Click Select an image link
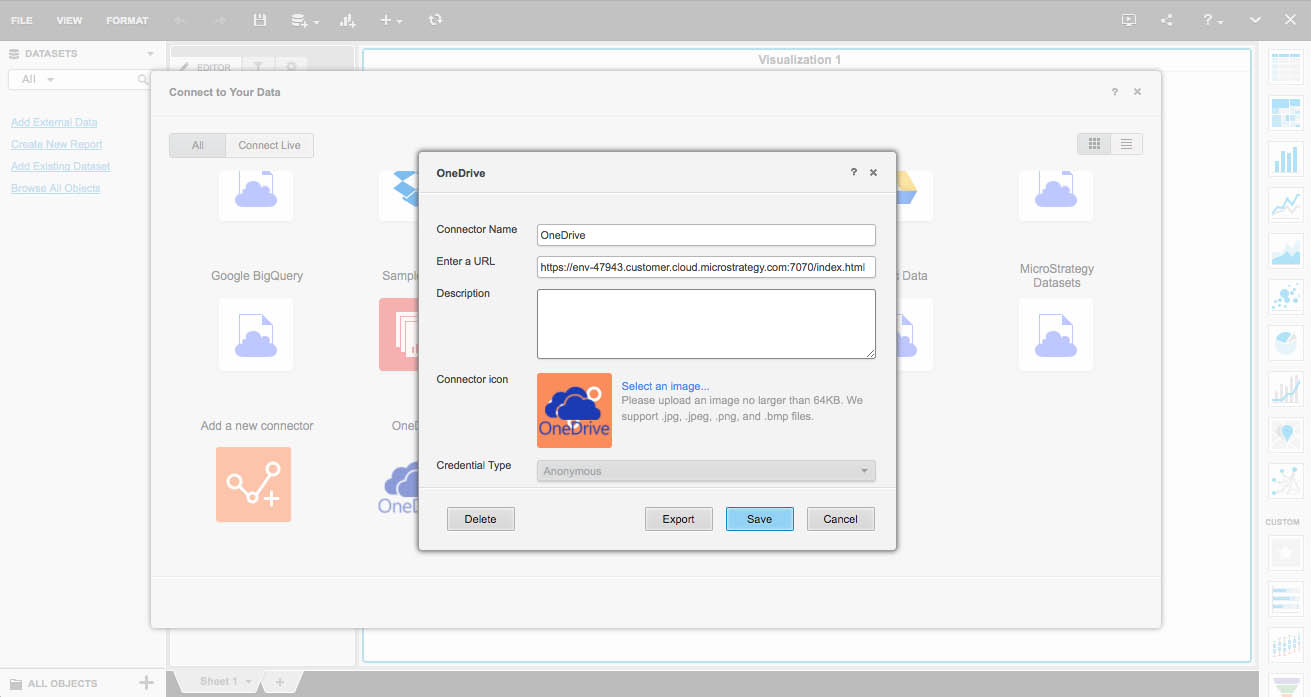1311x697 pixels. pyautogui.click(x=665, y=386)
